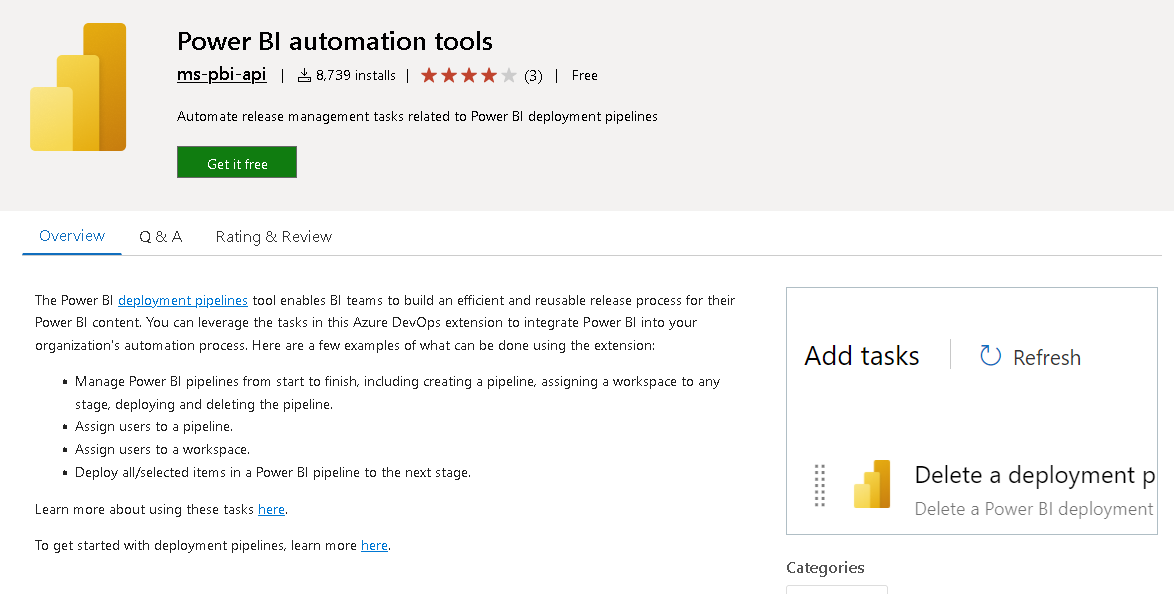The width and height of the screenshot is (1174, 594).
Task: Click the circular Refresh arrow icon
Action: [990, 356]
